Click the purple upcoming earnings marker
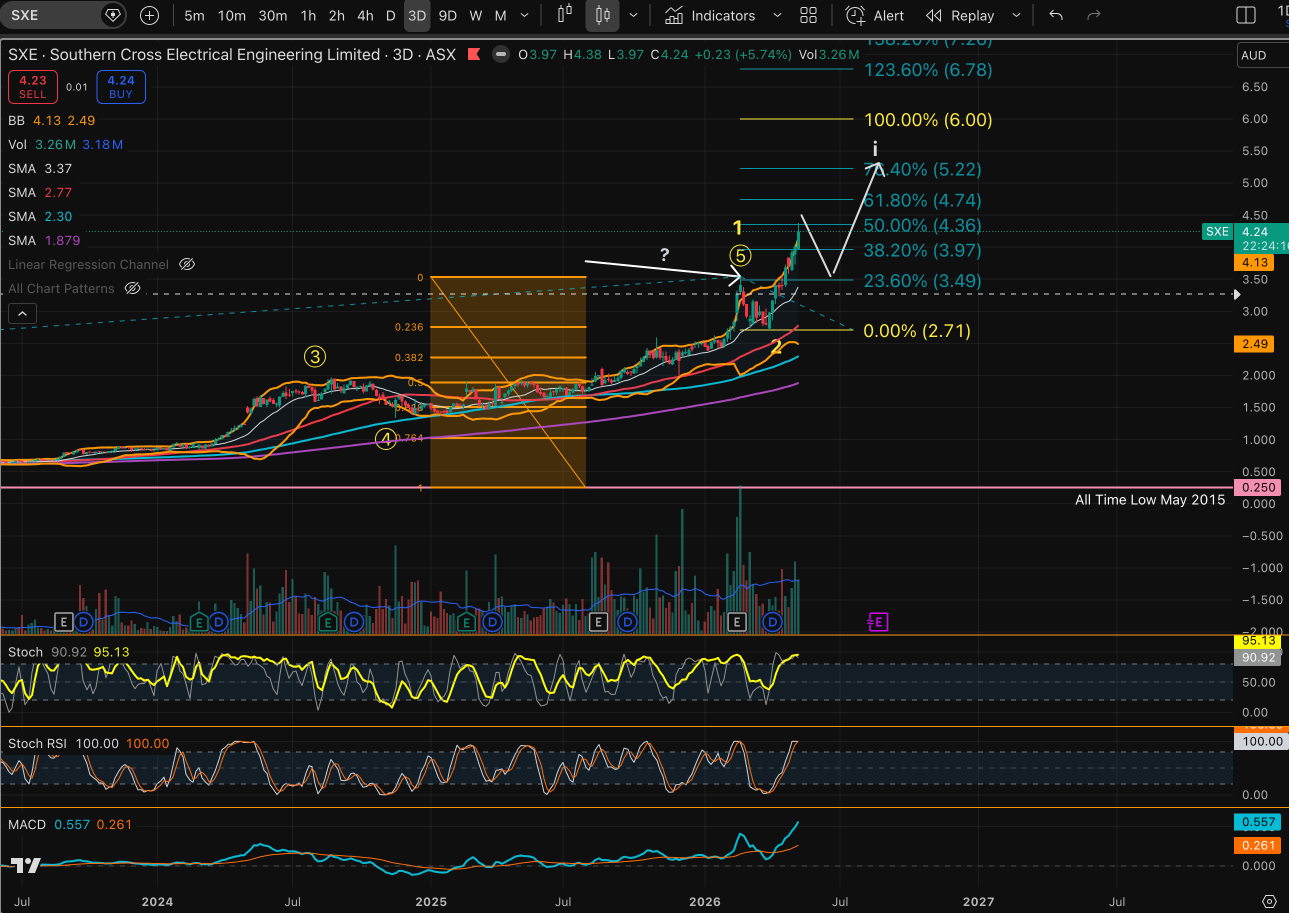The height and width of the screenshot is (913, 1289). tap(876, 622)
